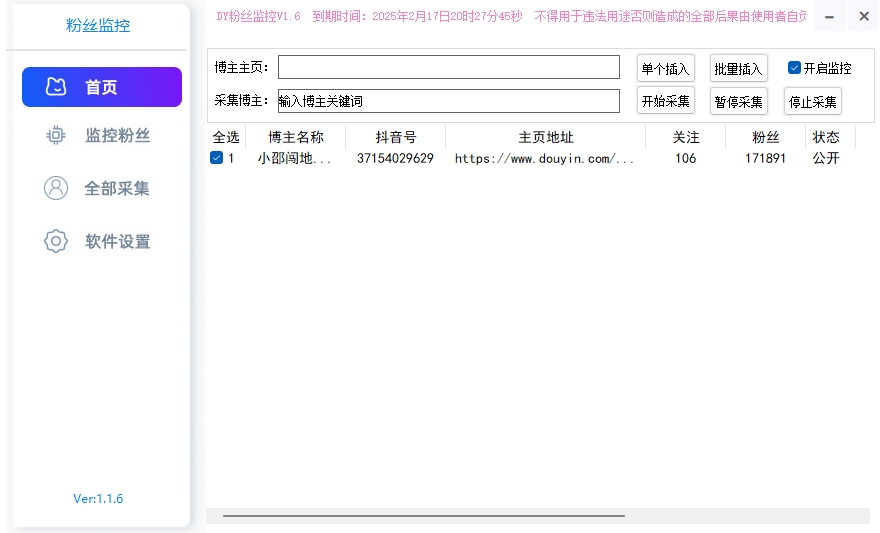
Task: Click the horizontal scrollbar at bottom
Action: click(423, 516)
